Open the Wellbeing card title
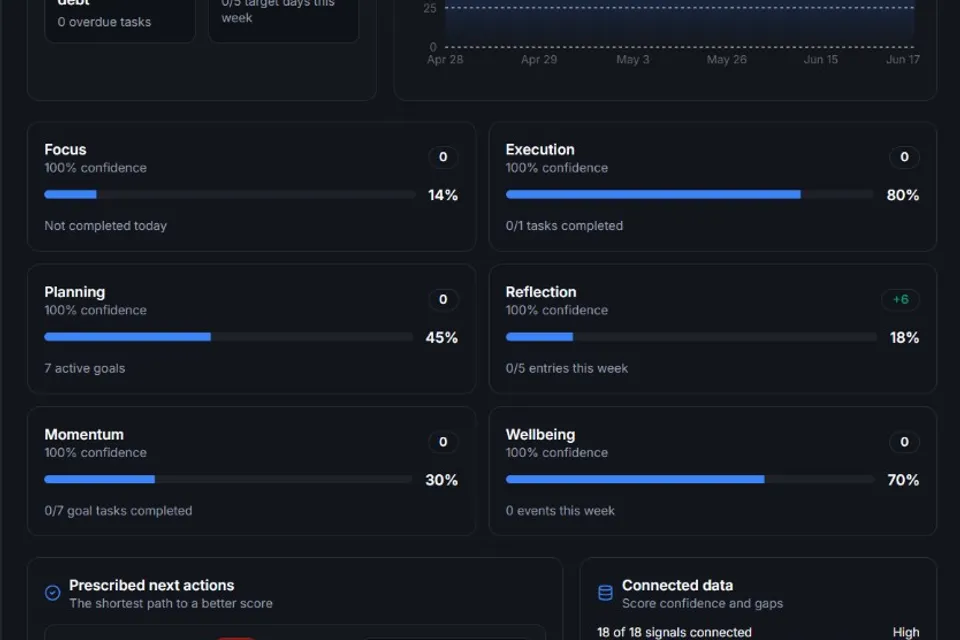 click(540, 435)
